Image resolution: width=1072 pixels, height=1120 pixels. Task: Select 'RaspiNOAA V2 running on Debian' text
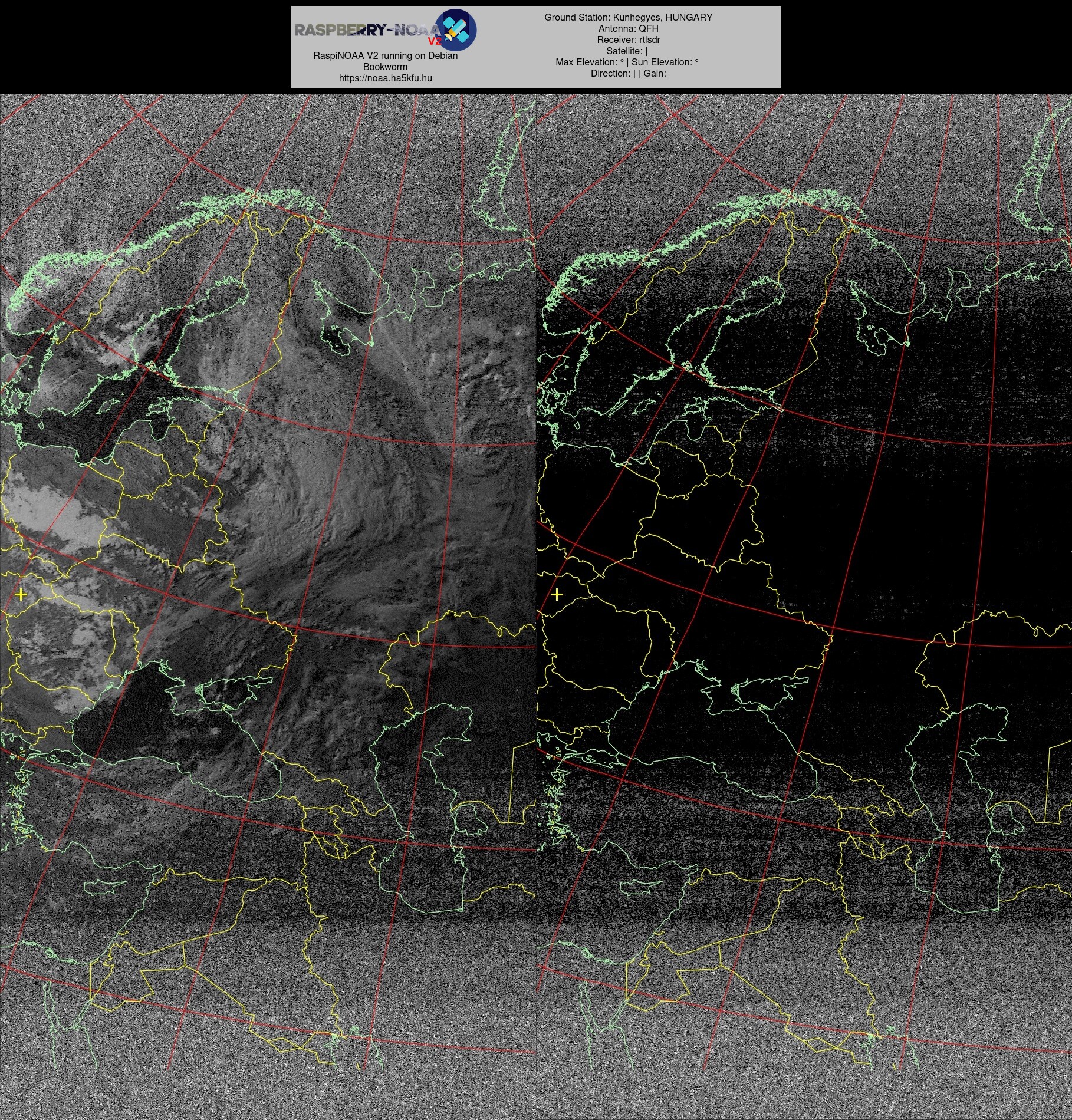click(385, 55)
